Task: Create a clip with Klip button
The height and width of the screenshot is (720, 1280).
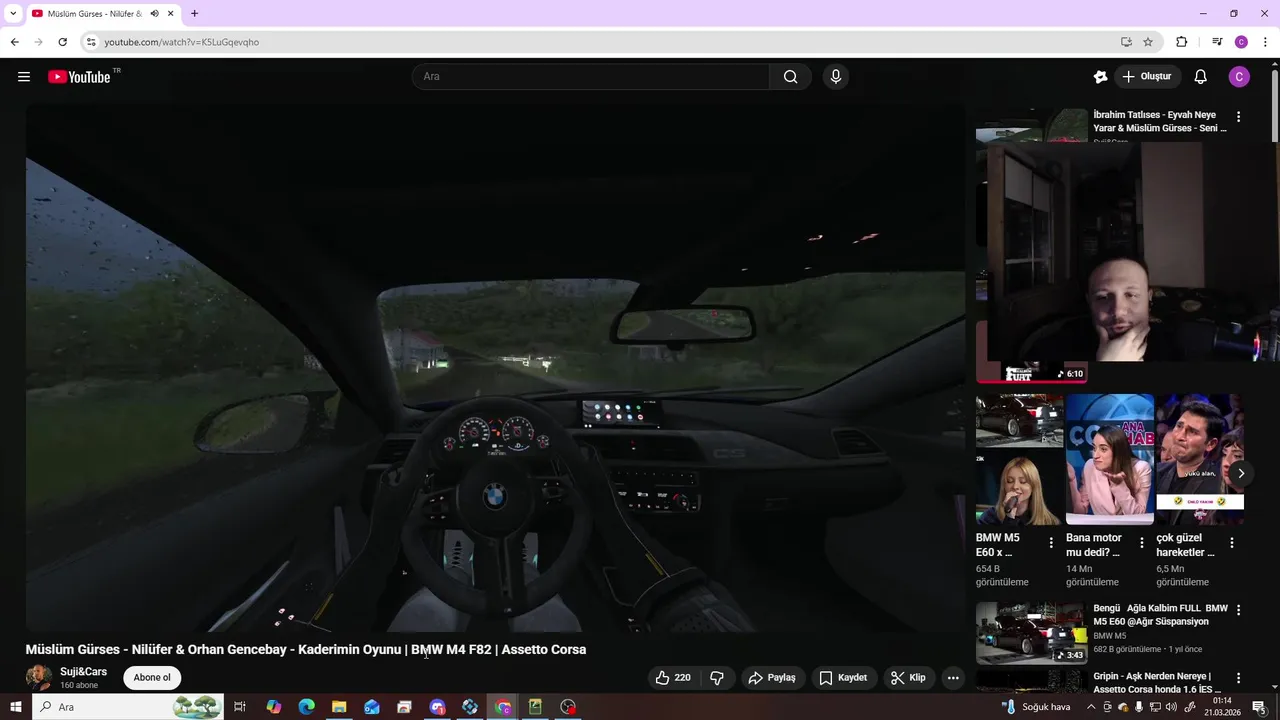Action: click(x=908, y=677)
